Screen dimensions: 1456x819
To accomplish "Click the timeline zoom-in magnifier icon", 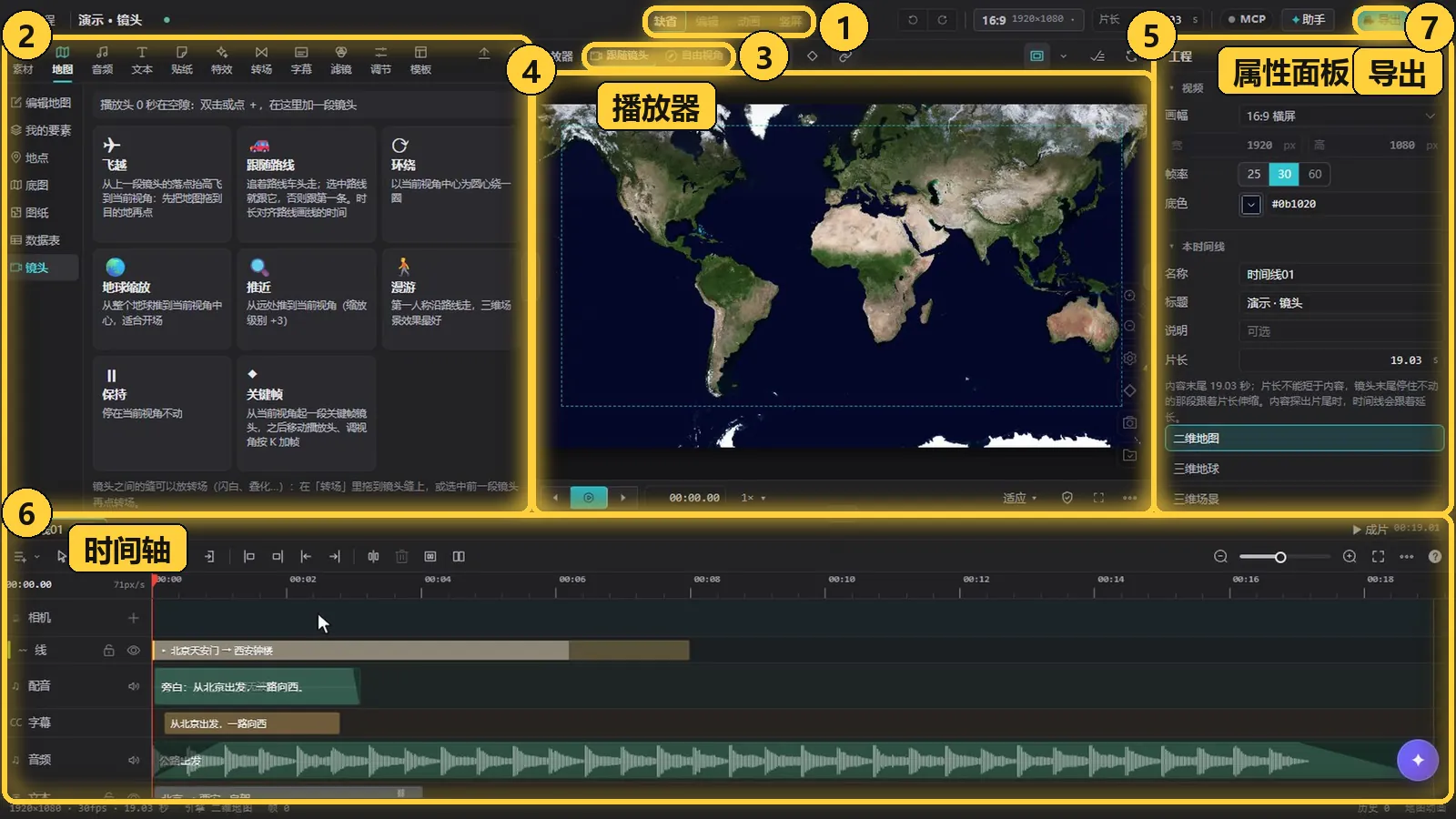I will coord(1350,556).
